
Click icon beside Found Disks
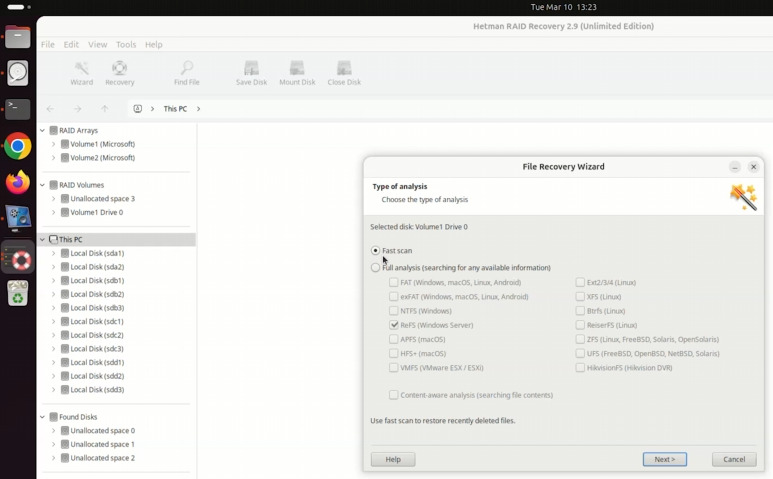54,417
